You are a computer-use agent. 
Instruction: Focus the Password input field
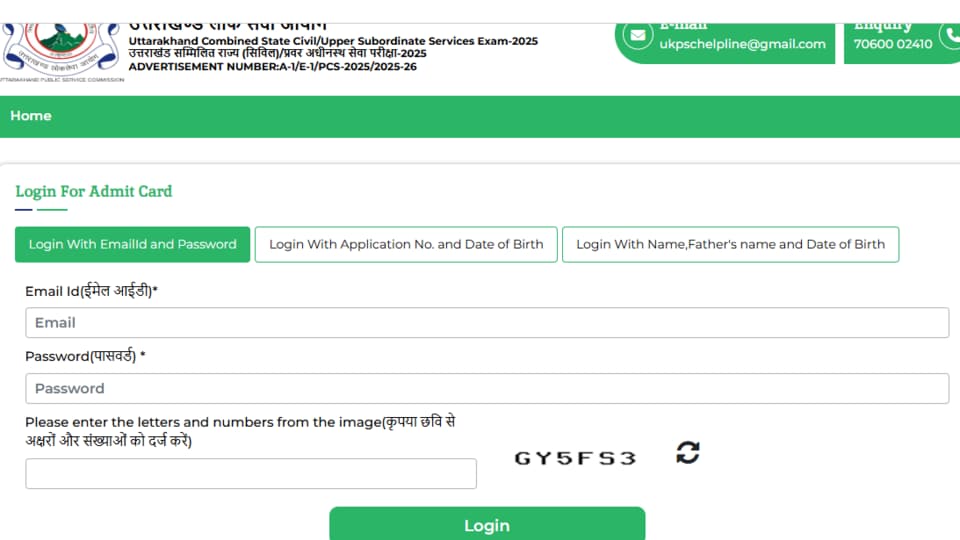pos(487,388)
